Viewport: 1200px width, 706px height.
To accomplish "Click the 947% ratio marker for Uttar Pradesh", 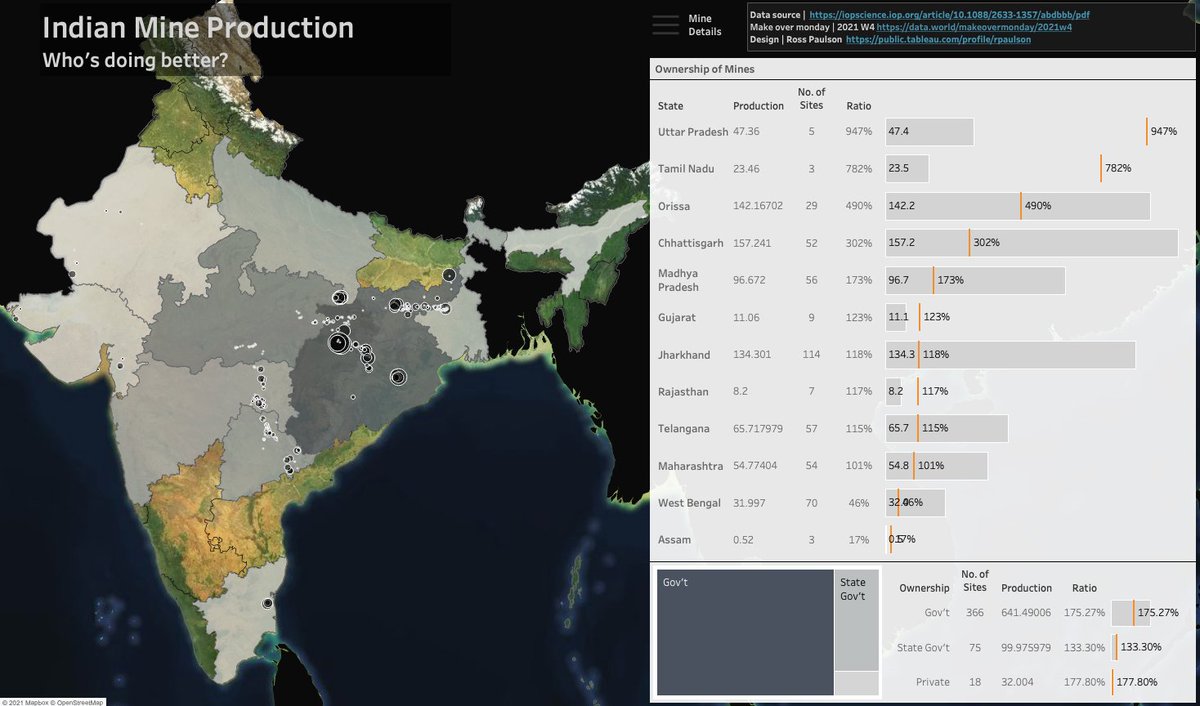I will (1147, 132).
